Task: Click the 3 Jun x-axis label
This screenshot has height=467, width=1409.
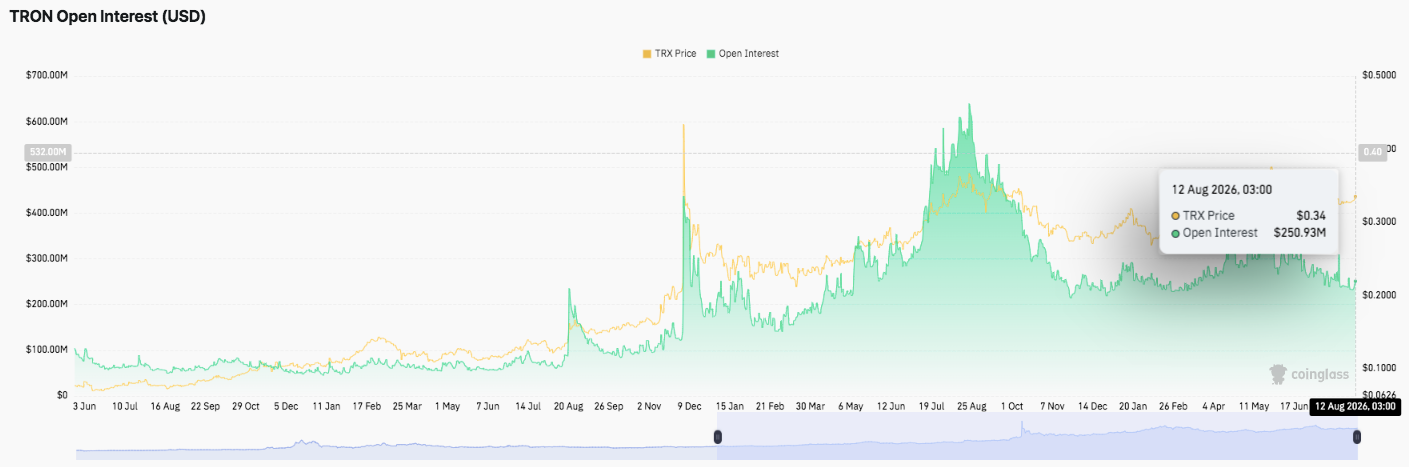Action: [84, 407]
